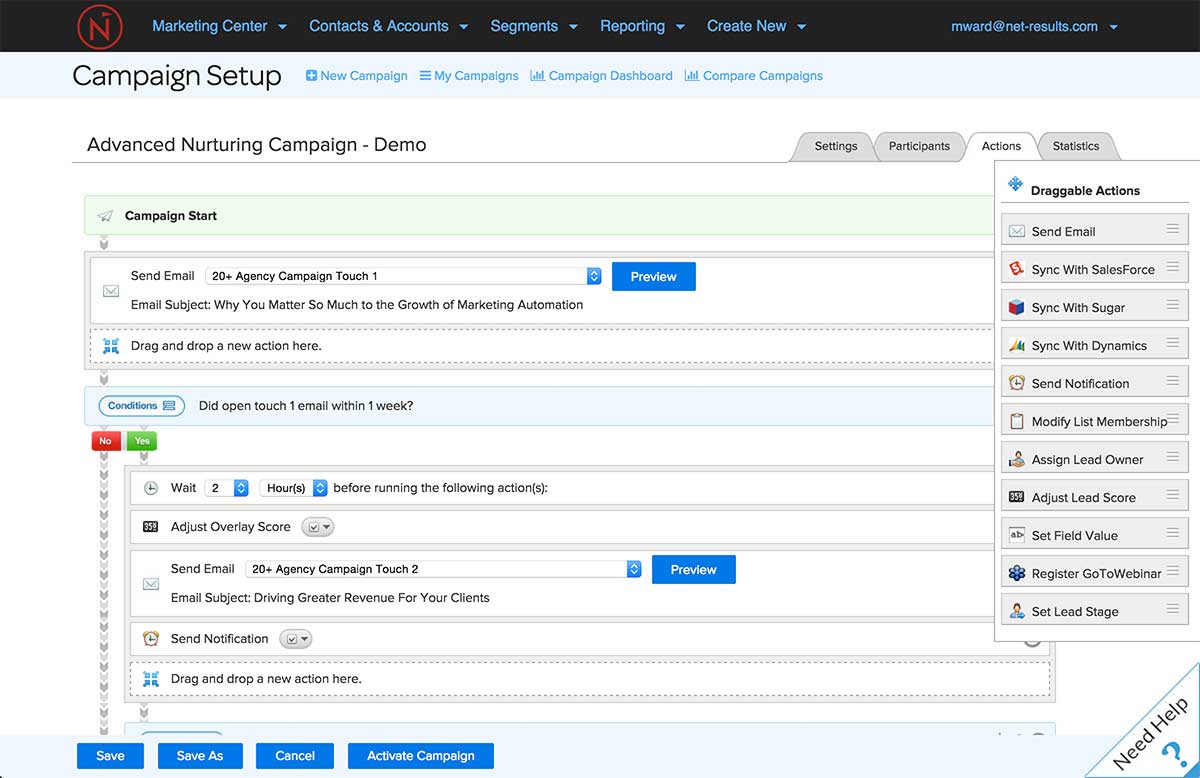Select the green Yes branch
This screenshot has width=1200, height=778.
point(142,441)
